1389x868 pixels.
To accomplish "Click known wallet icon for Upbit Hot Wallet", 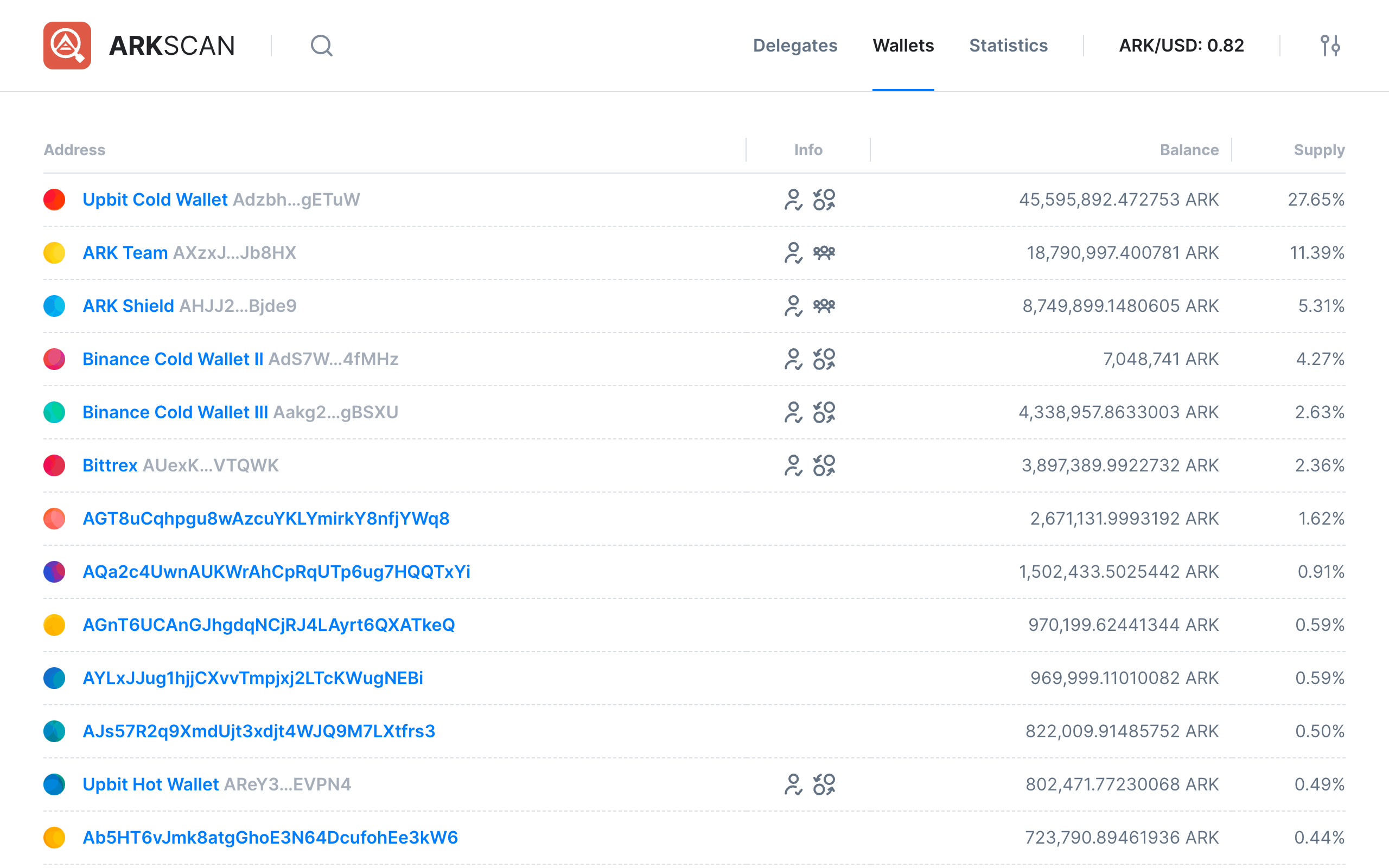I will (x=793, y=784).
